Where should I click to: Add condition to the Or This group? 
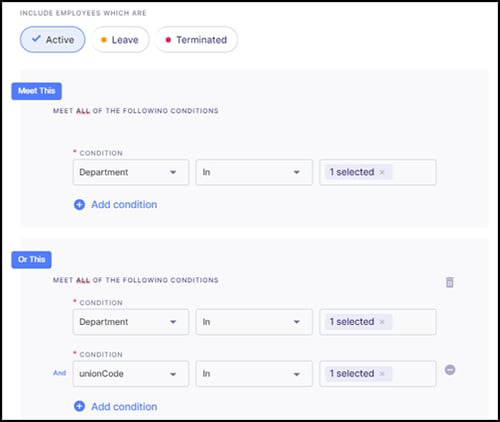click(116, 406)
